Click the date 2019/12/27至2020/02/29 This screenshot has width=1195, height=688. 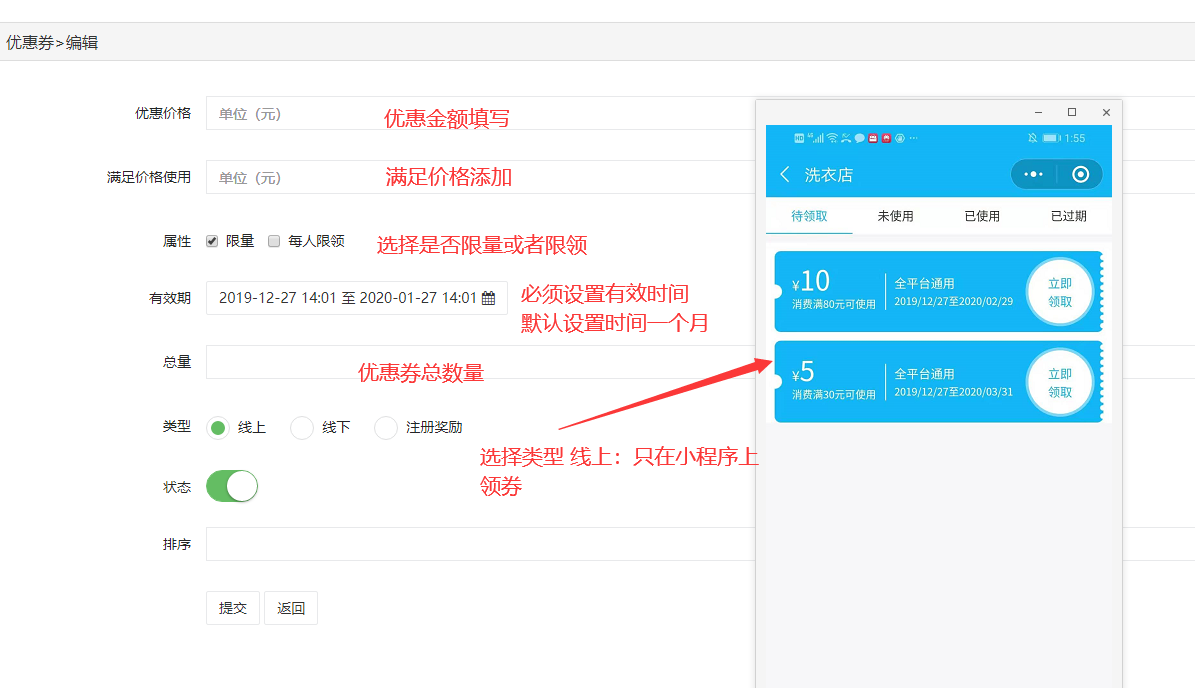pos(953,301)
